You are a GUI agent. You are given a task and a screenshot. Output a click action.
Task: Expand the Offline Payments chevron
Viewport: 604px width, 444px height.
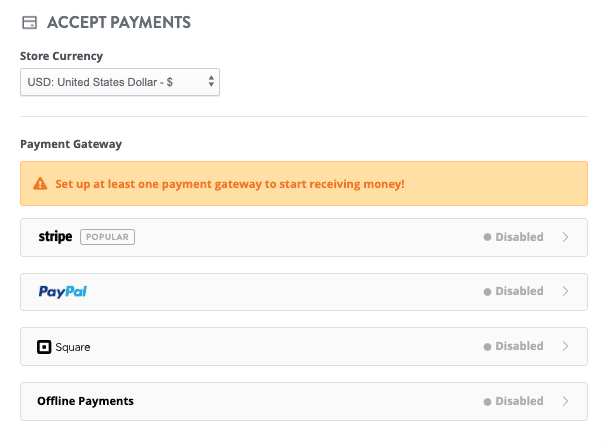[565, 401]
